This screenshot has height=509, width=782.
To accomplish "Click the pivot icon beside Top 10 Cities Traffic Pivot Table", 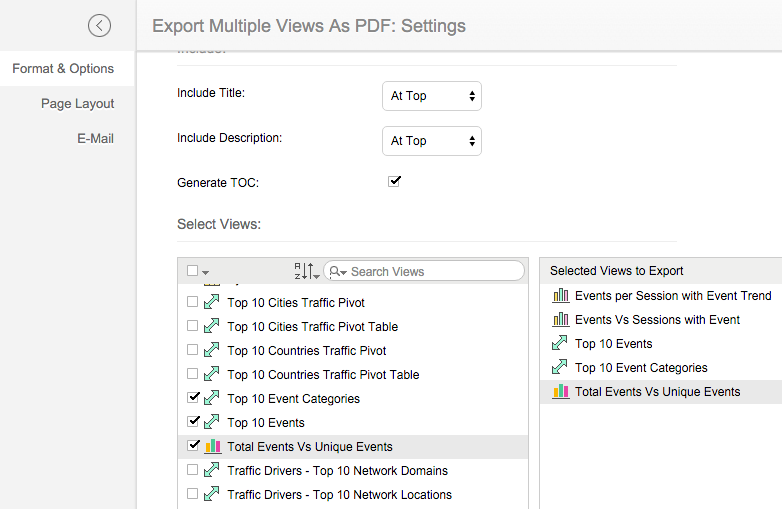I will [x=212, y=326].
